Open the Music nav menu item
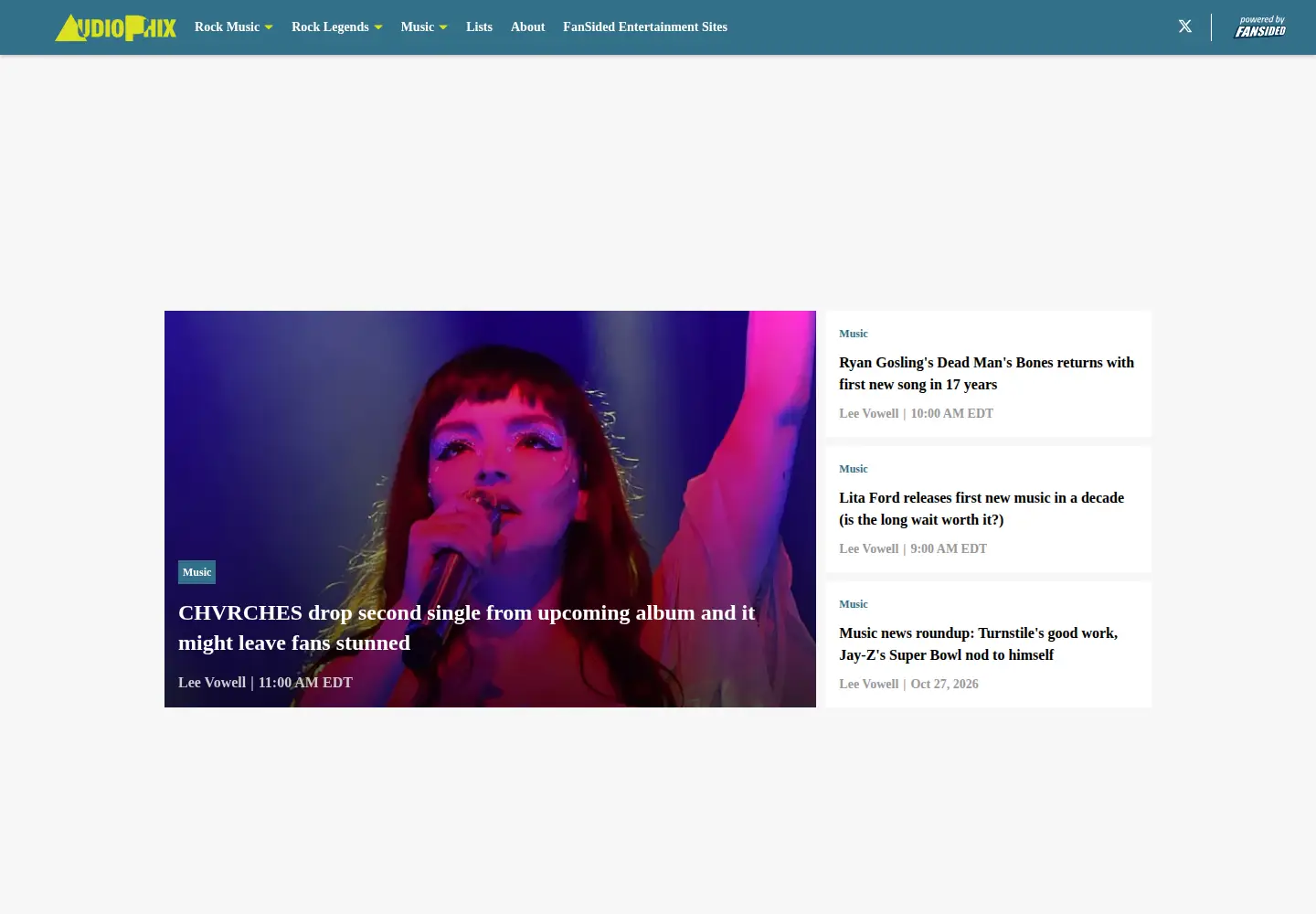 (418, 27)
